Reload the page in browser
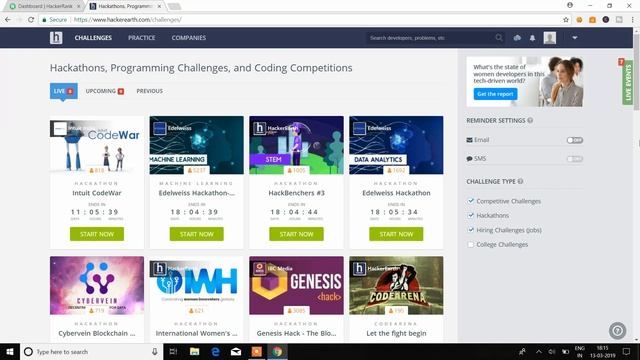 tap(31, 20)
